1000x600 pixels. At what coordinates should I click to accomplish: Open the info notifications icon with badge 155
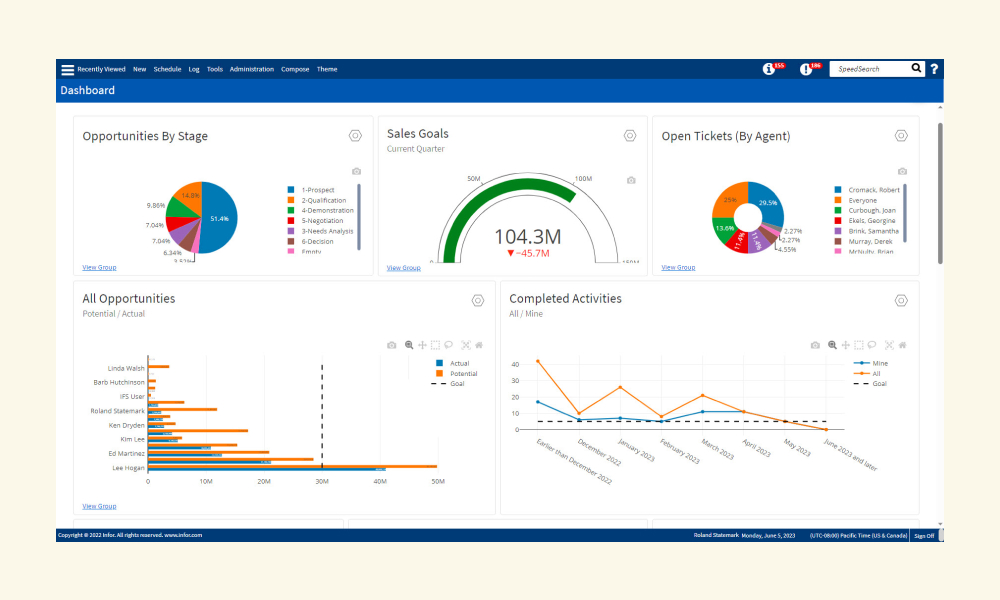point(768,69)
